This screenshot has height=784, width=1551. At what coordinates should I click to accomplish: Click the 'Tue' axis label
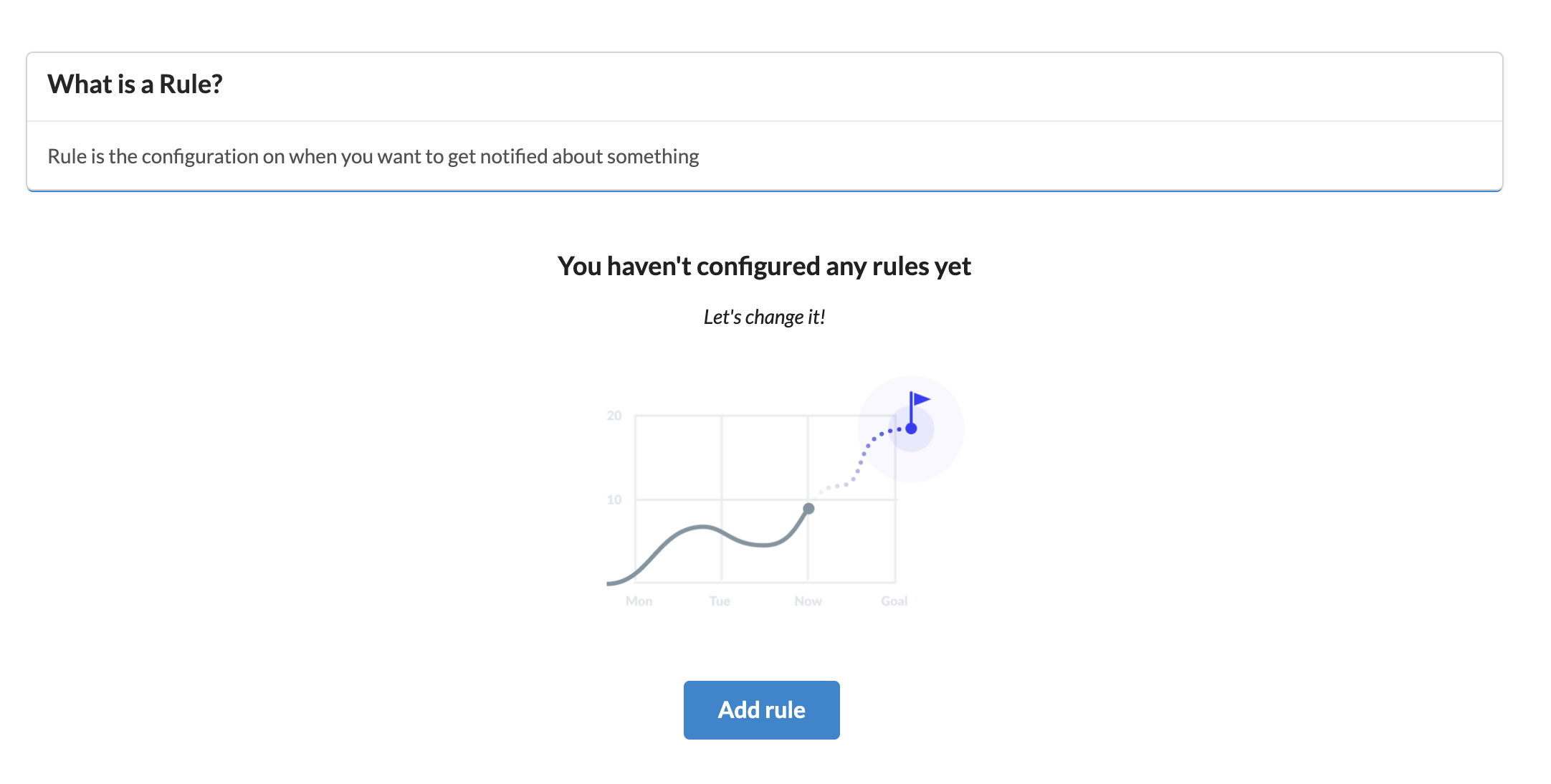[x=720, y=601]
